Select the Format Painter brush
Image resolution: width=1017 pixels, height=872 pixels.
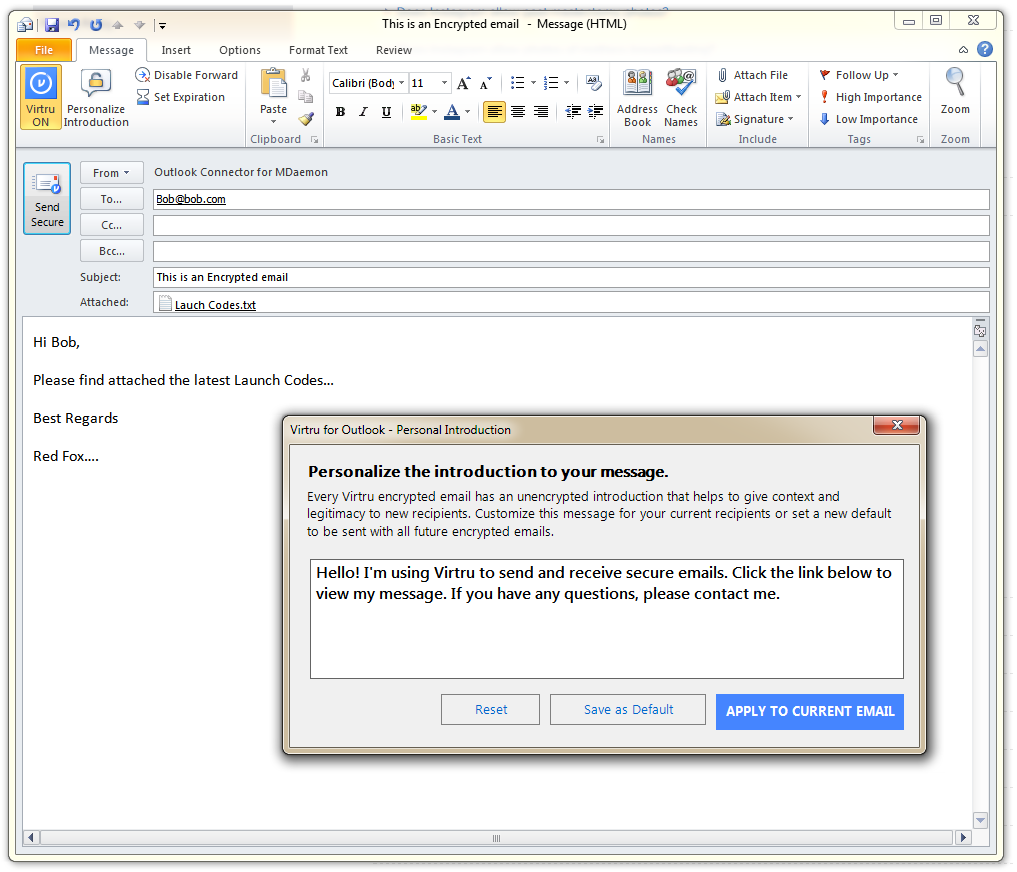pos(305,119)
